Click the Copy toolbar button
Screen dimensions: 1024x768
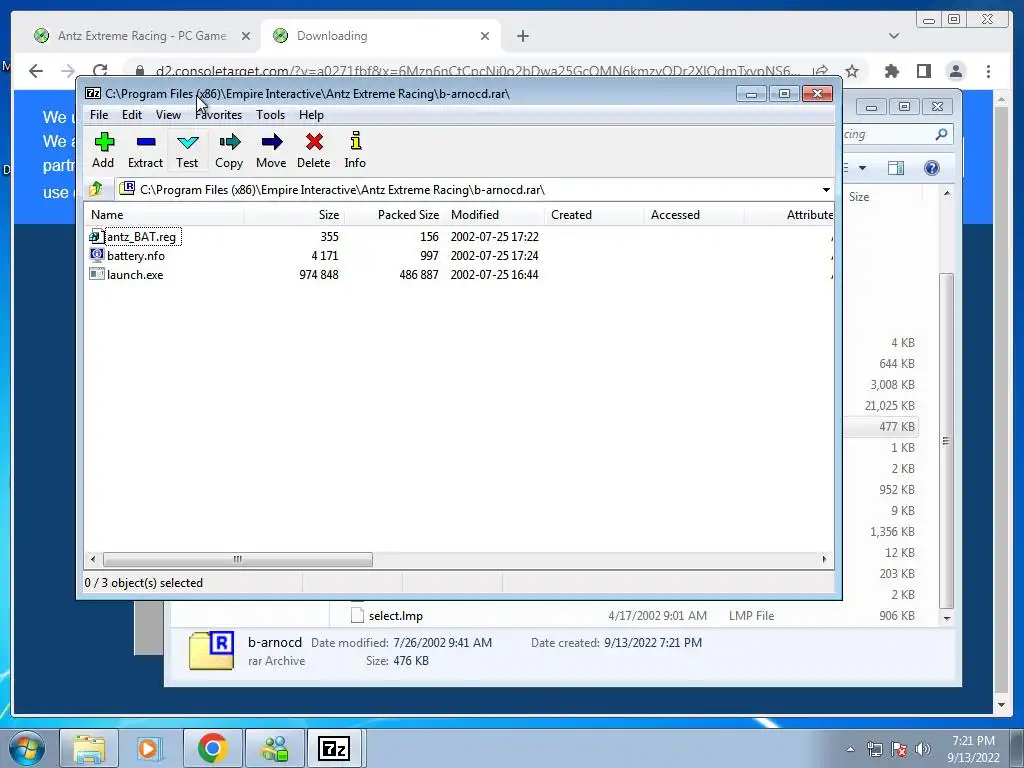pos(229,151)
